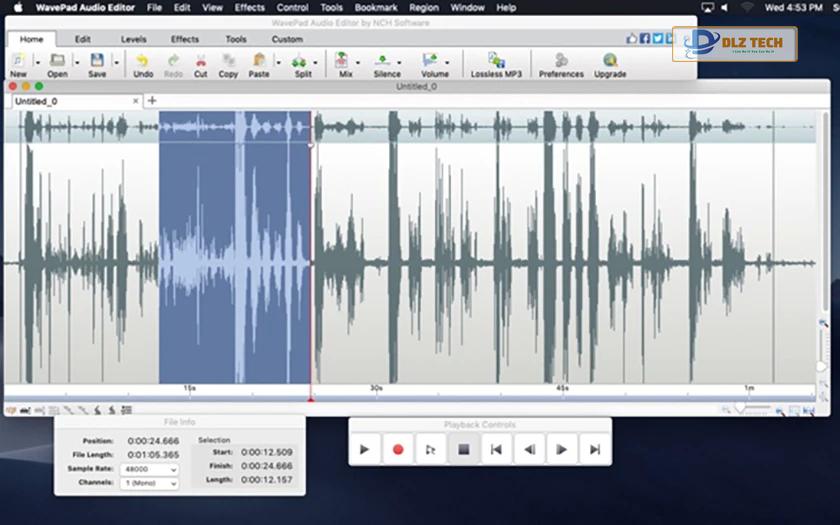Click the thumbs-up like icon

coord(632,39)
